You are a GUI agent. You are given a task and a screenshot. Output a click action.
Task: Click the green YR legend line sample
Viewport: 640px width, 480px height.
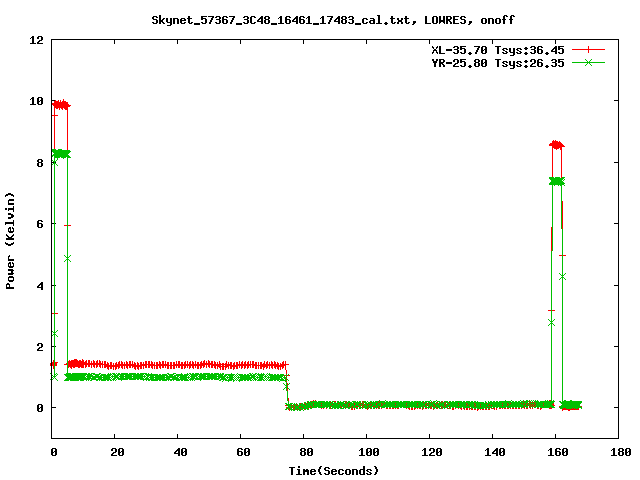tap(588, 62)
